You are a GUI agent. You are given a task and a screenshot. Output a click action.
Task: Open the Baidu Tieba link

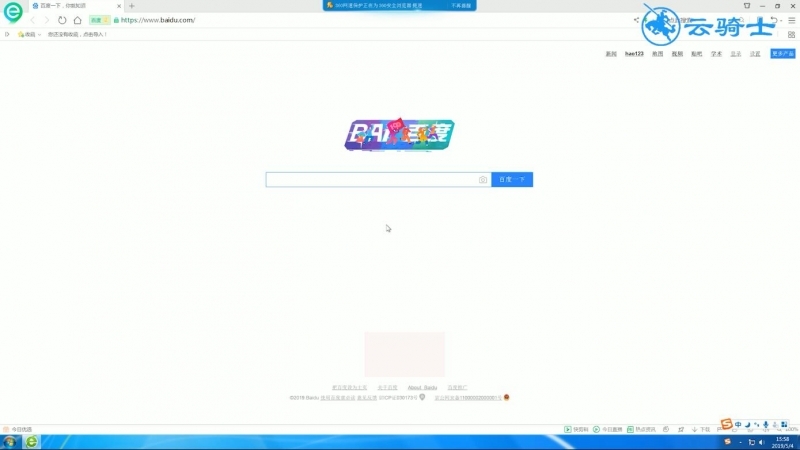tap(696, 54)
